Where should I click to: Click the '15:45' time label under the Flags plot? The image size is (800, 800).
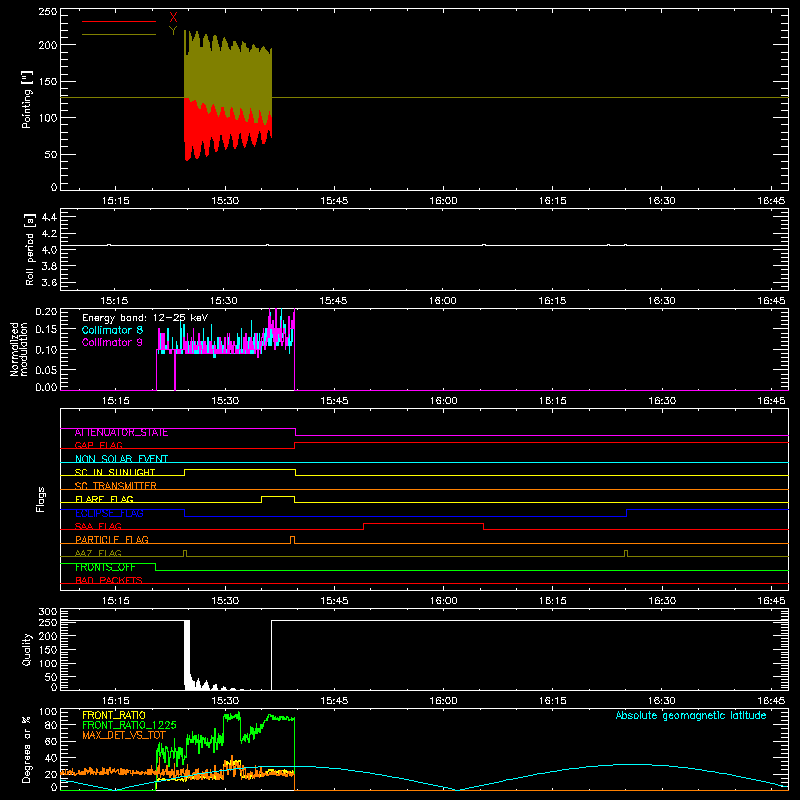pyautogui.click(x=334, y=601)
